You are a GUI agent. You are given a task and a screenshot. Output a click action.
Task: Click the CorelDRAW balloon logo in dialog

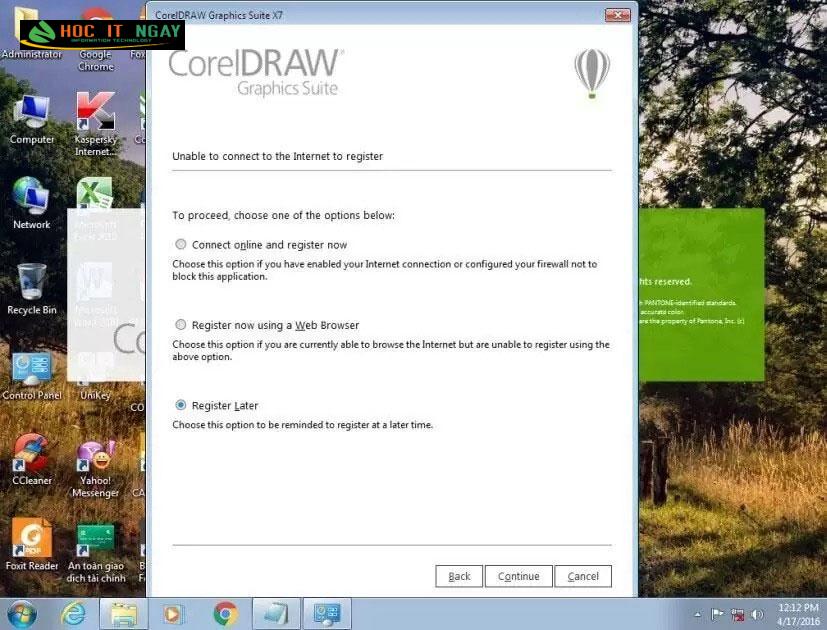[592, 73]
